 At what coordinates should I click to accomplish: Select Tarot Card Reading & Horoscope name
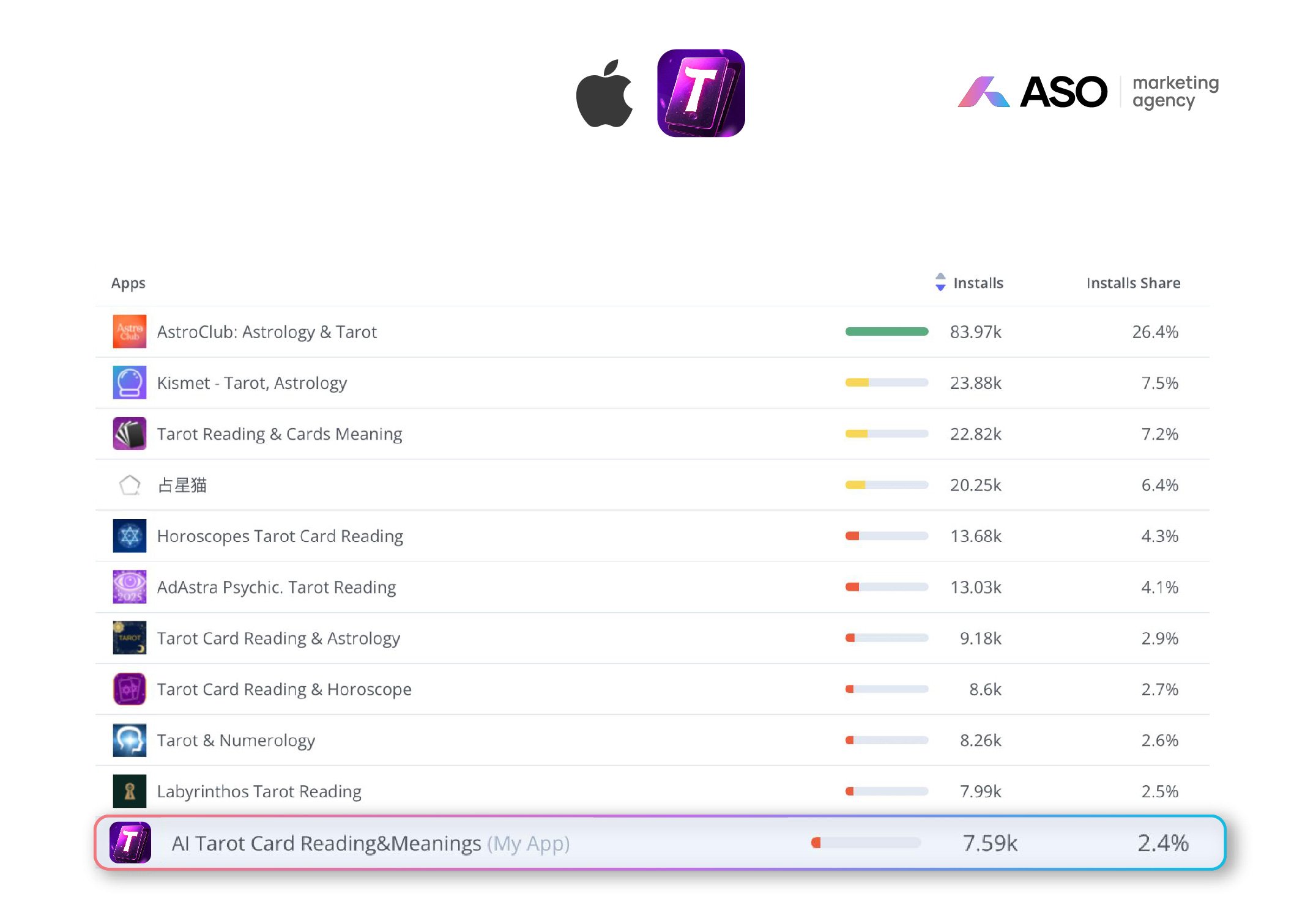(284, 689)
